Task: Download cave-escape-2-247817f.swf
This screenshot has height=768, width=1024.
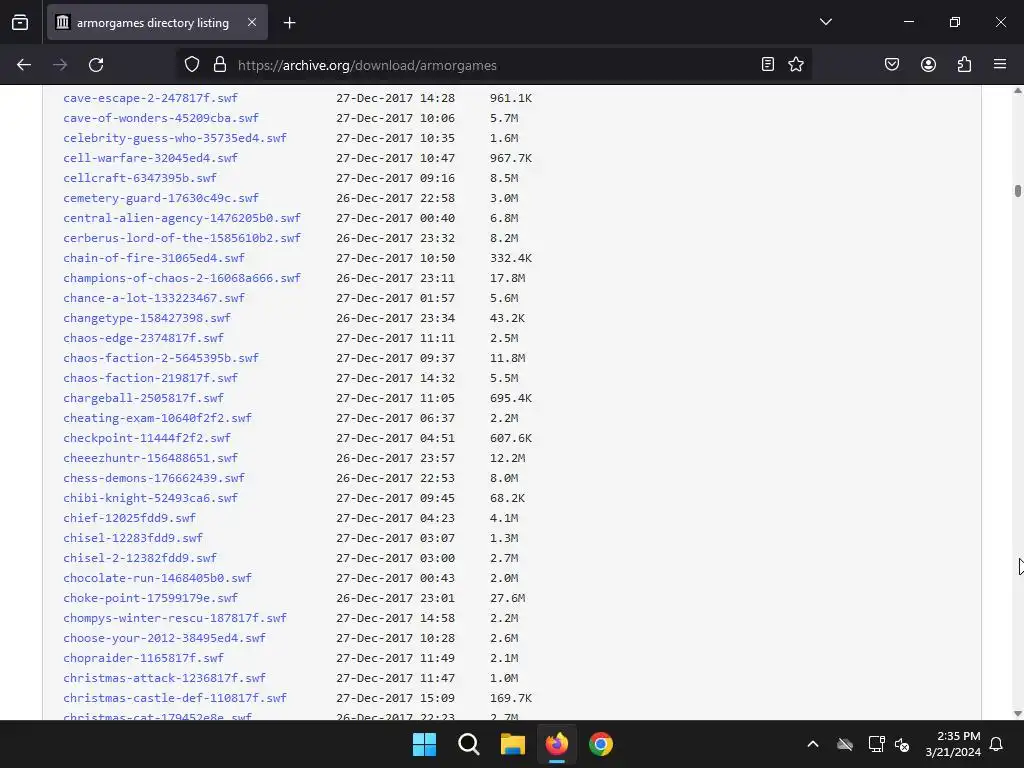Action: 150,98
